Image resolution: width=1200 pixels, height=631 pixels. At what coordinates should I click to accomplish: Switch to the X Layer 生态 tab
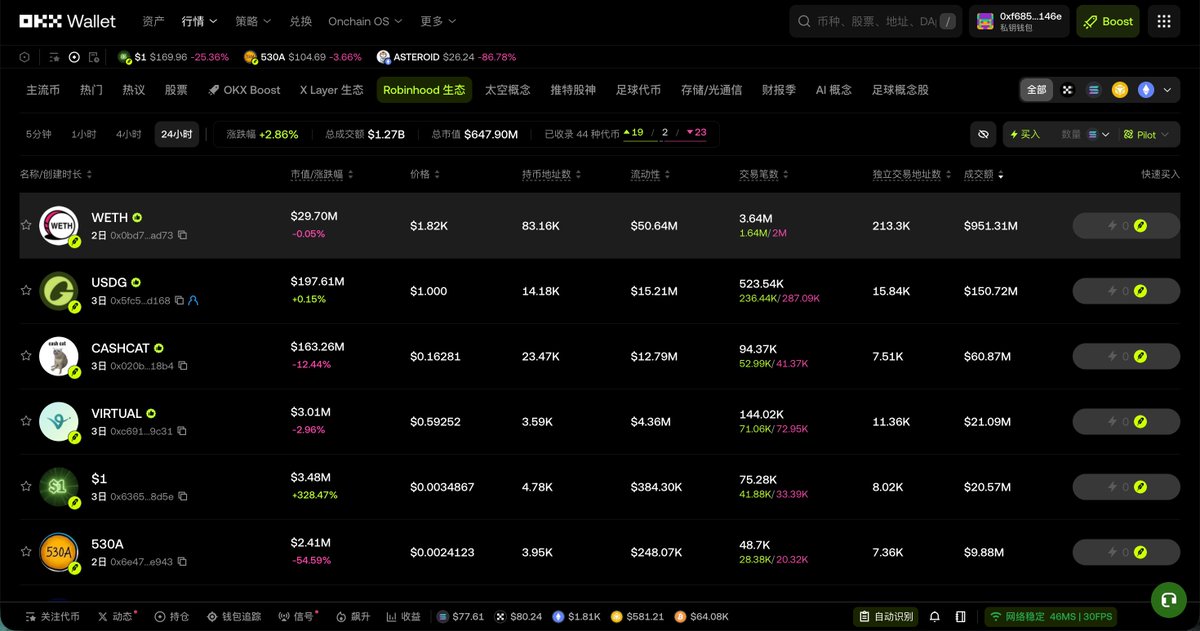(332, 90)
